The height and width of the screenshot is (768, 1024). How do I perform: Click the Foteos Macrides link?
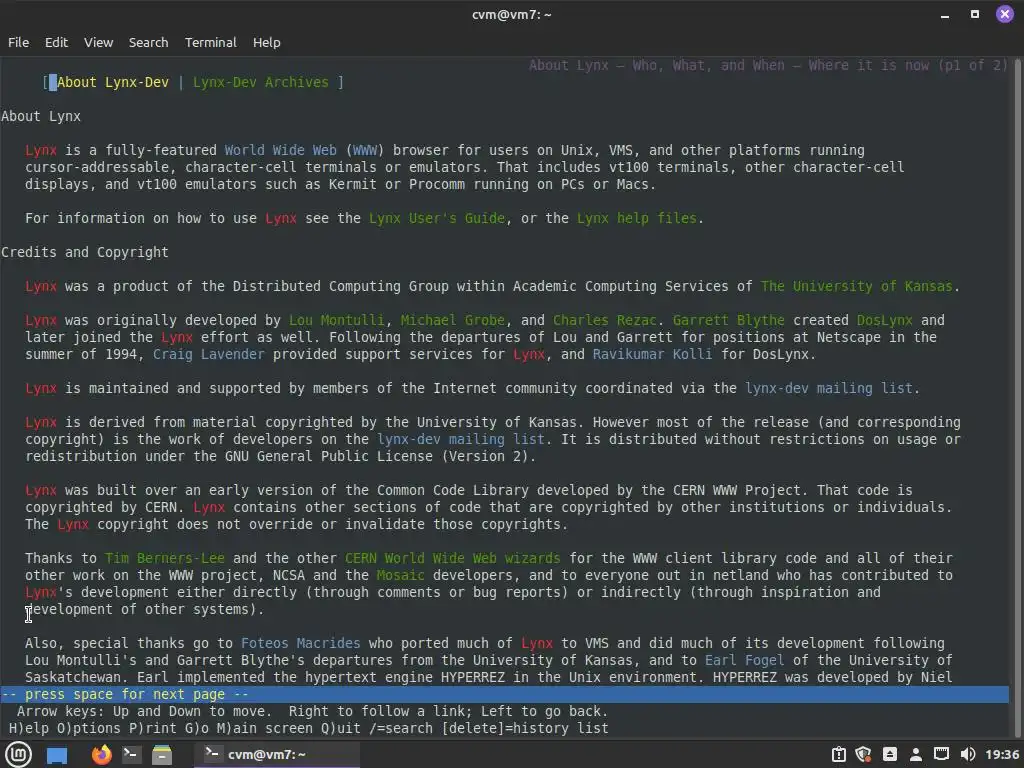[300, 643]
